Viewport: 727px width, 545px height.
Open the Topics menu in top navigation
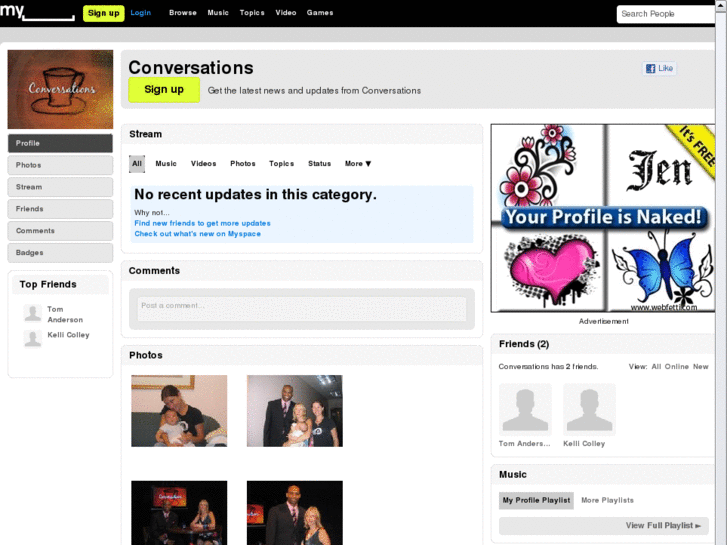click(x=252, y=13)
